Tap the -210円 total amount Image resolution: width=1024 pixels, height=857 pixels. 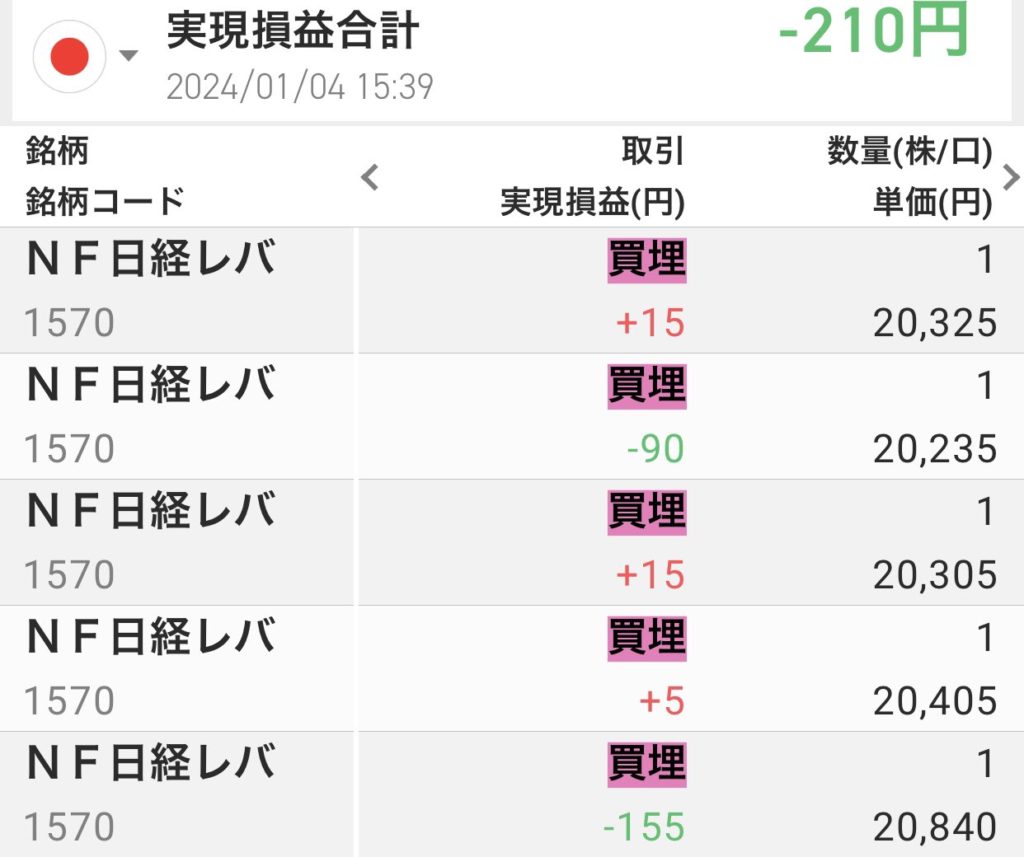[873, 33]
